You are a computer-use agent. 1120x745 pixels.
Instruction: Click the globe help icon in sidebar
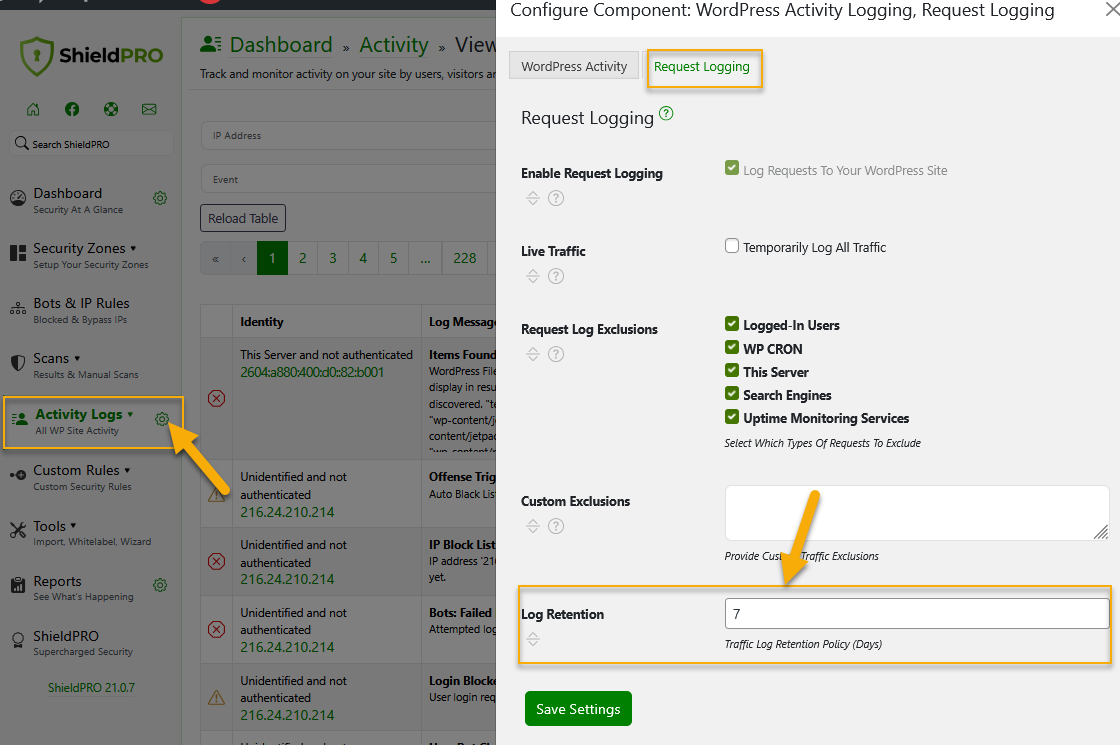111,109
